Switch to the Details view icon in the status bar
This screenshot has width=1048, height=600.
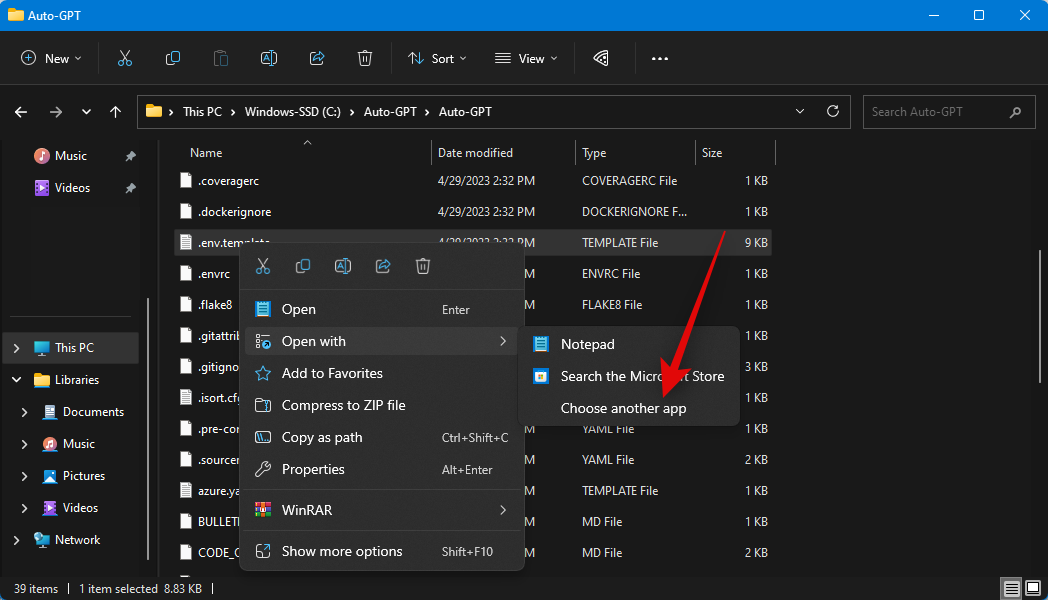click(1011, 589)
